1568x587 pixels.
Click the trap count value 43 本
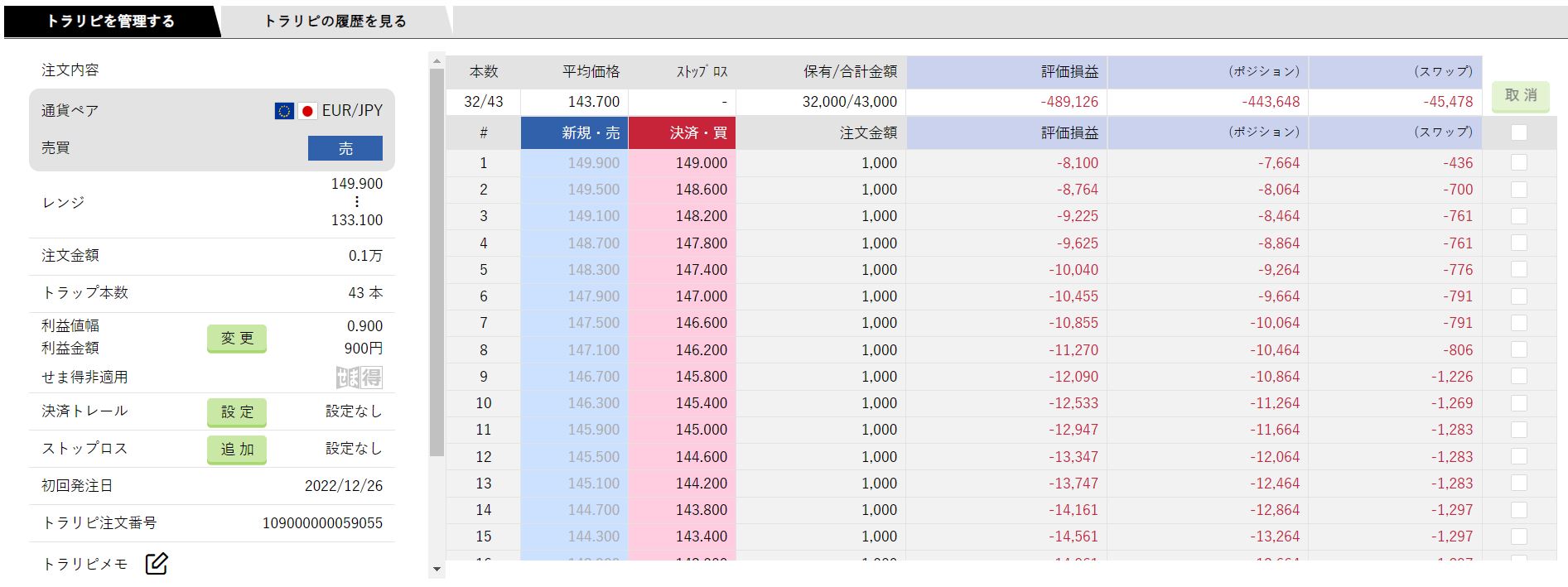coord(365,293)
